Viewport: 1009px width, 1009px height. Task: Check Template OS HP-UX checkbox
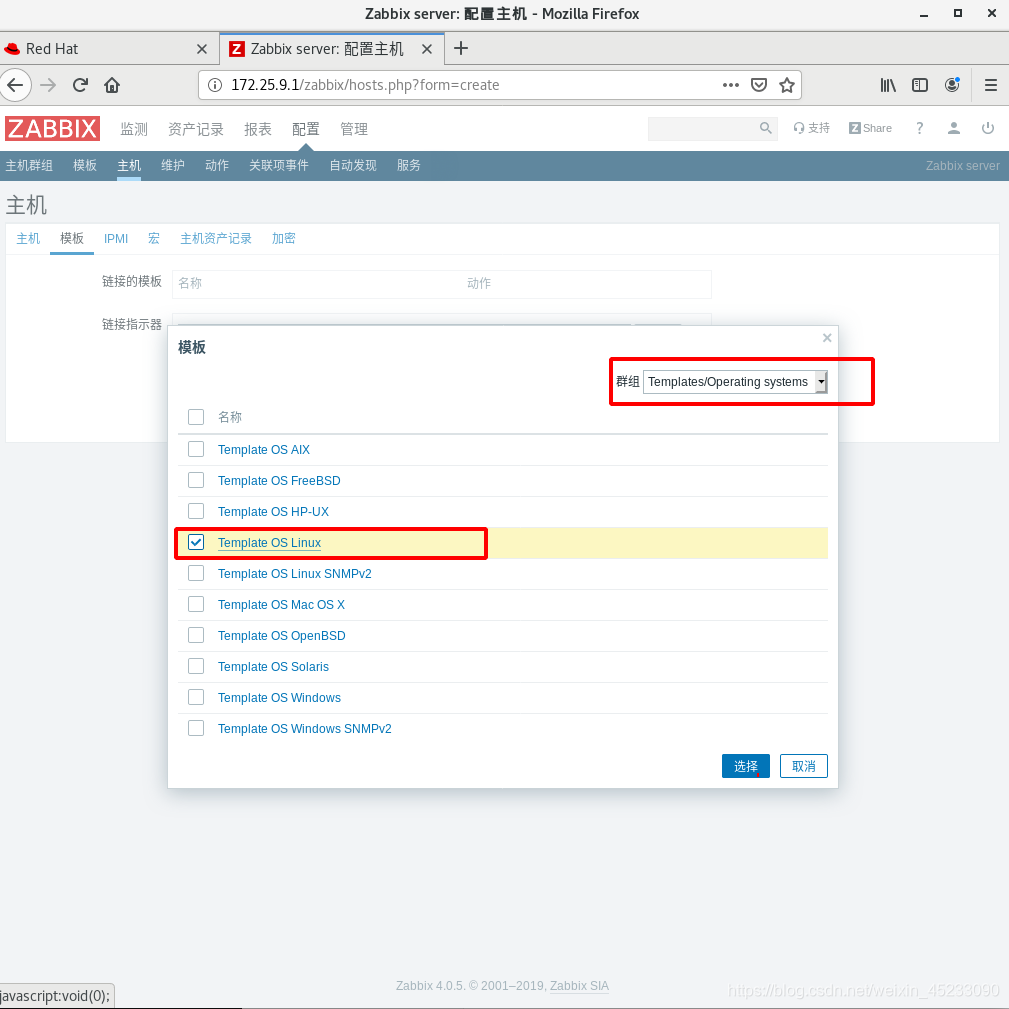coord(196,511)
